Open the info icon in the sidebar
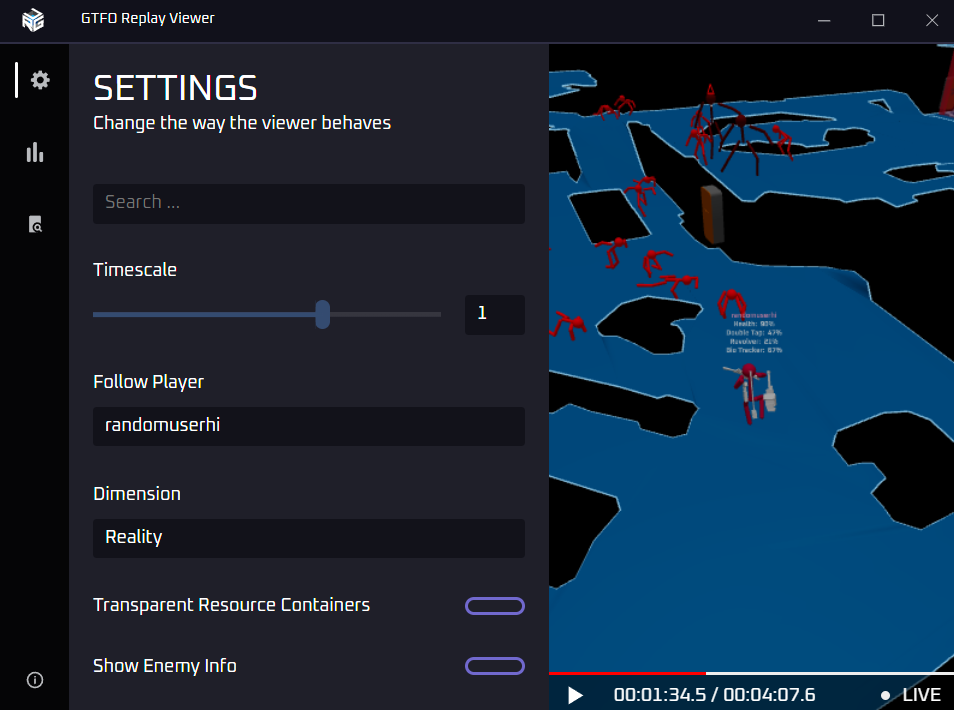The height and width of the screenshot is (710, 954). (35, 680)
